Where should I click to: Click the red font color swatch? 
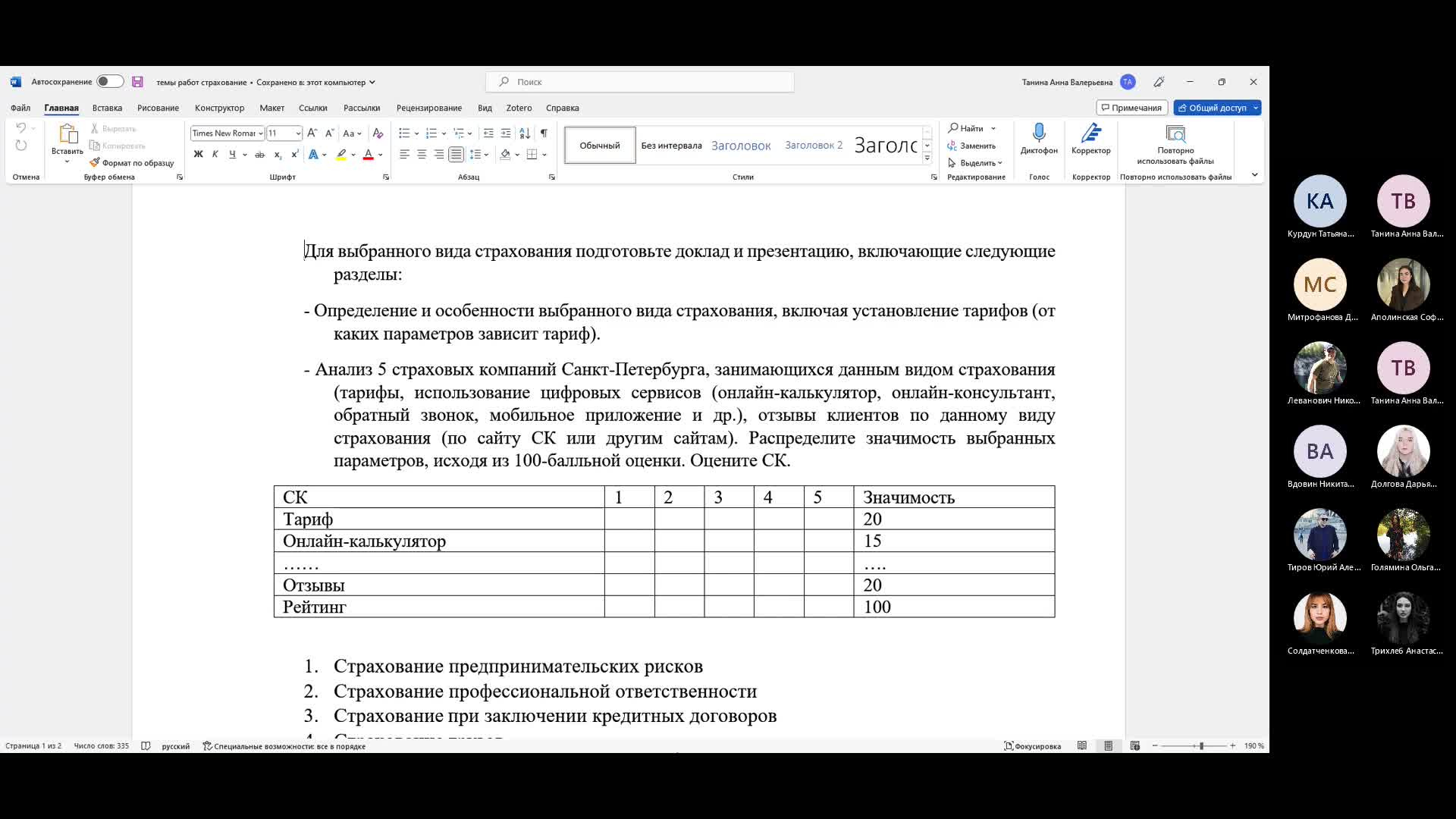(x=369, y=154)
